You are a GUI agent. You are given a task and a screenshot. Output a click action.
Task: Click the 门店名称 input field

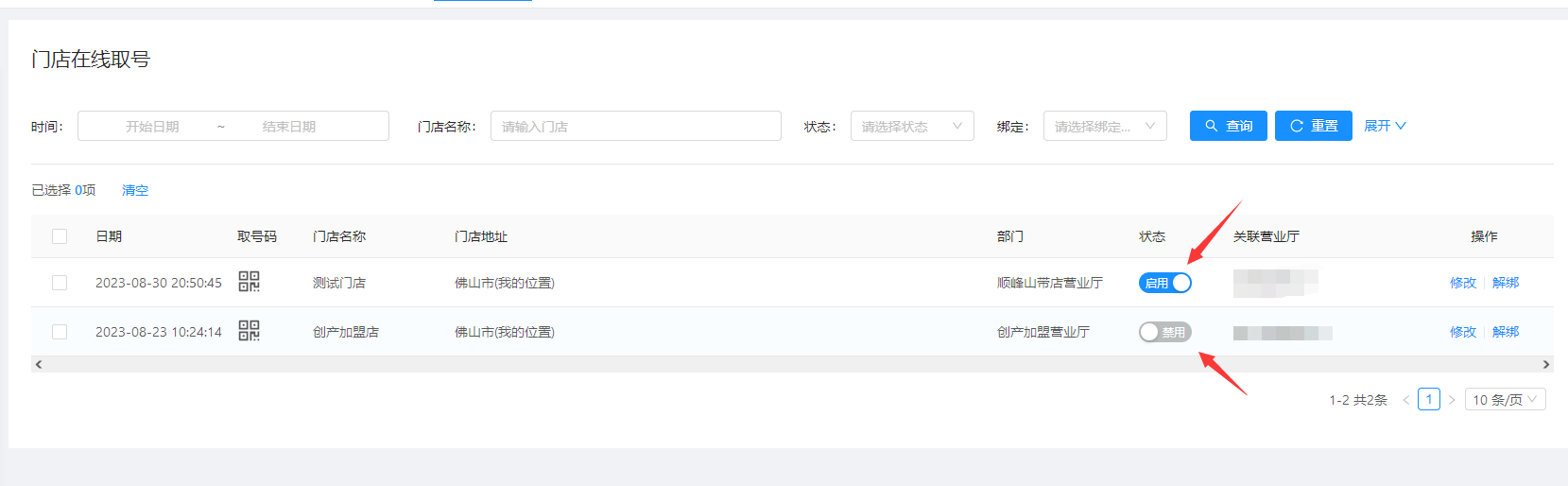[636, 126]
